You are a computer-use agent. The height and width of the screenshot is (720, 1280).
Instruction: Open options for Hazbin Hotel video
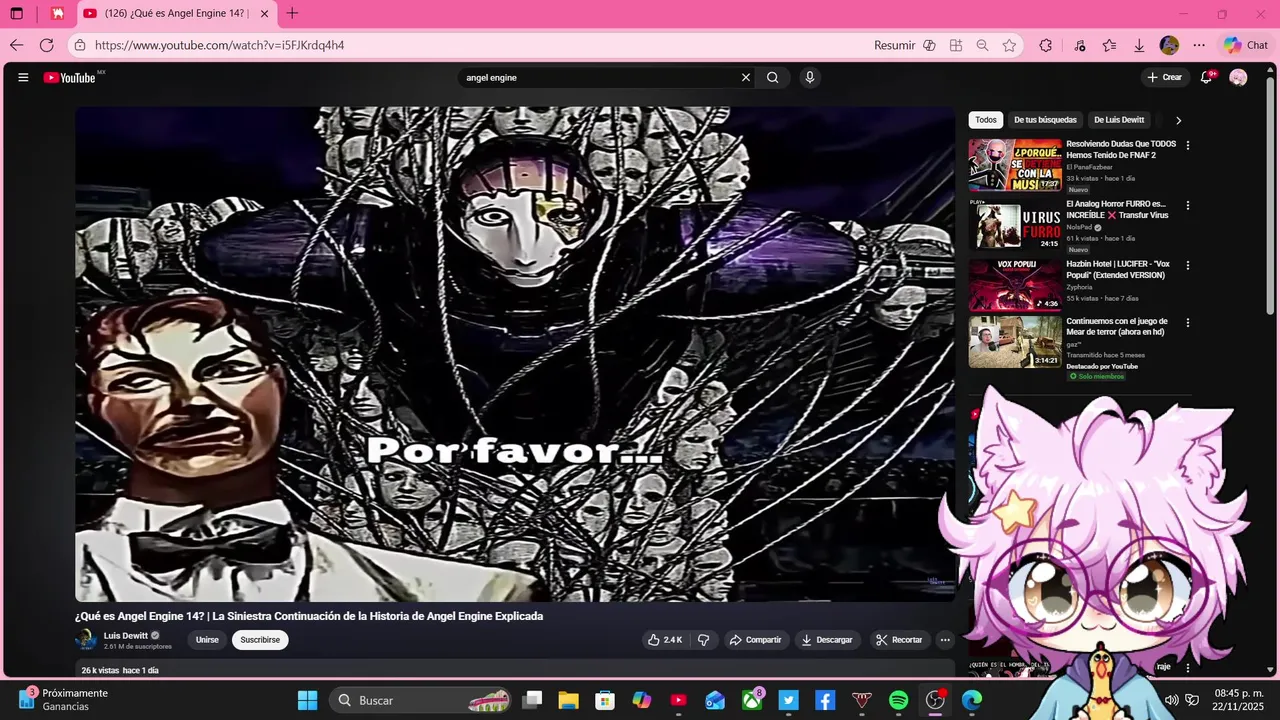pos(1188,265)
